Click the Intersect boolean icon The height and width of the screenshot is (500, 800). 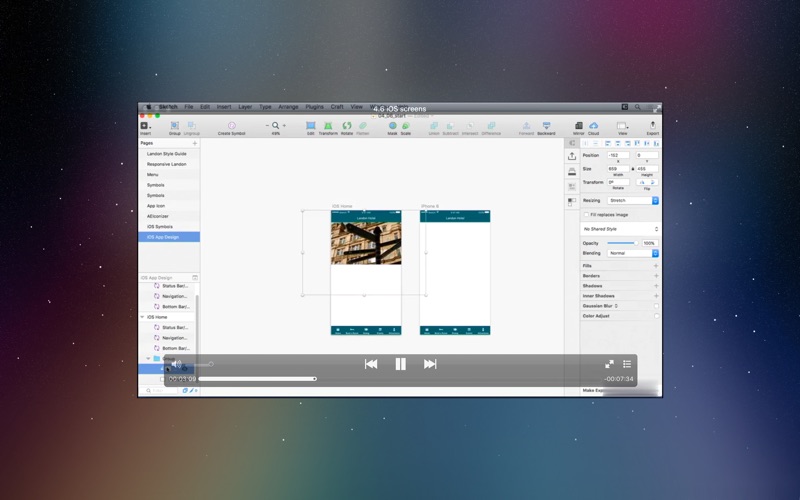[470, 128]
